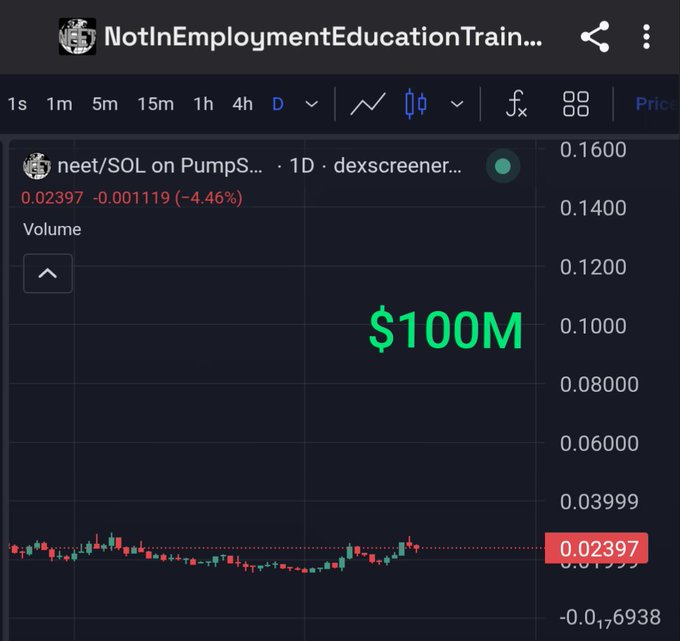The width and height of the screenshot is (680, 641).
Task: Select candlestick chart style
Action: pyautogui.click(x=415, y=104)
